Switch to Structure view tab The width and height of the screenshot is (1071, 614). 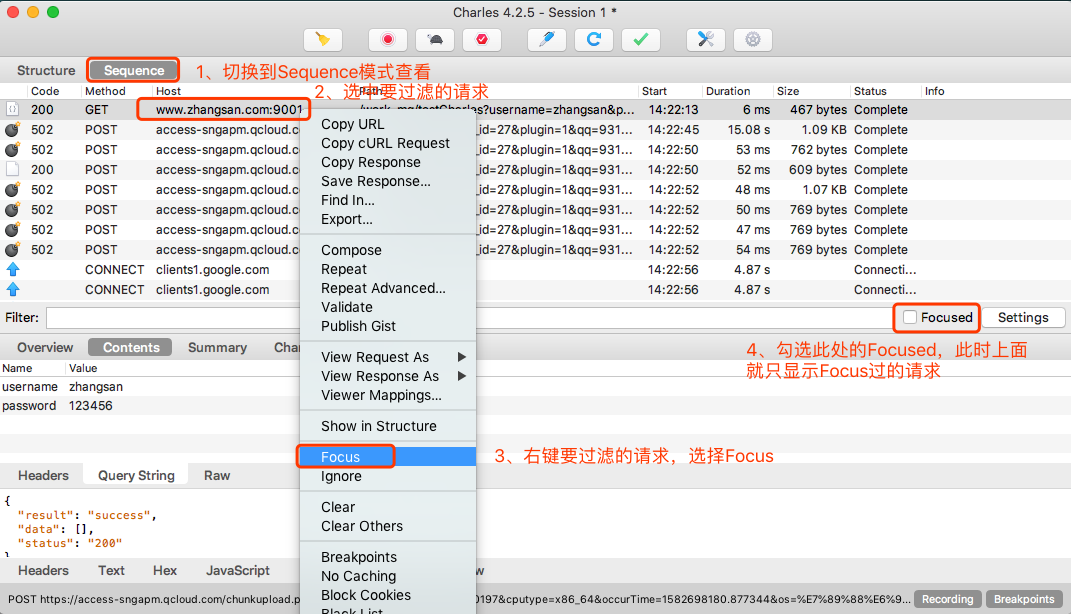tap(46, 70)
